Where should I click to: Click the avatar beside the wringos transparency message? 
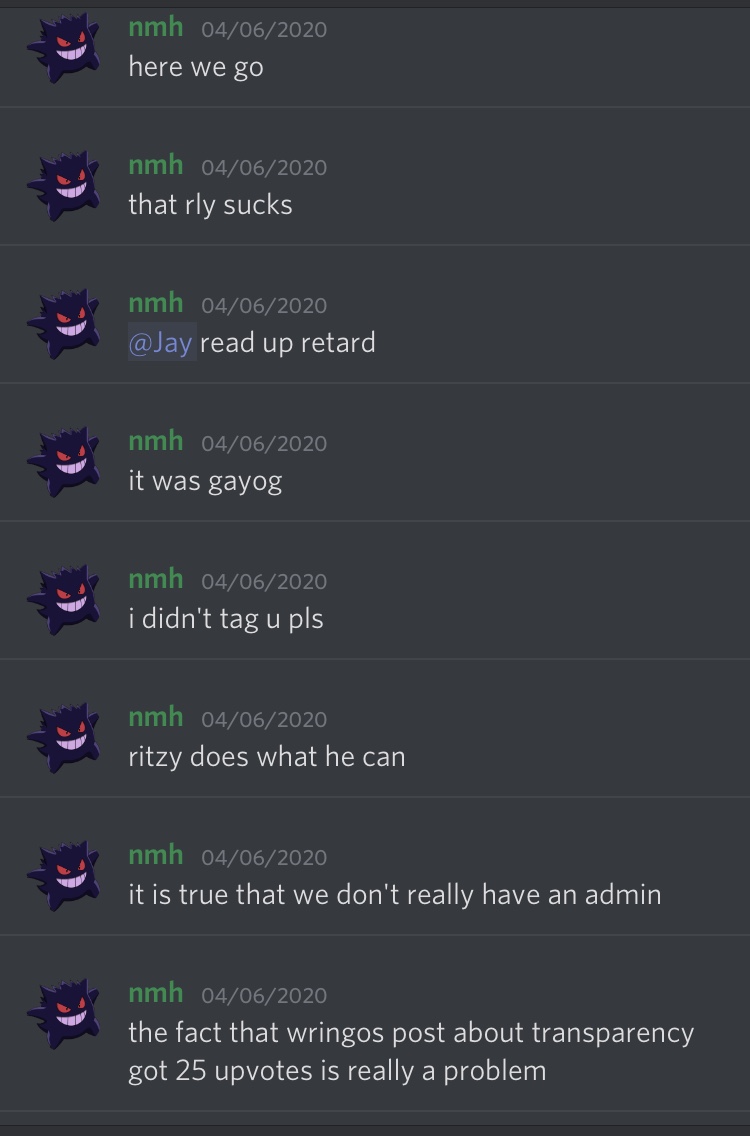pyautogui.click(x=64, y=1014)
